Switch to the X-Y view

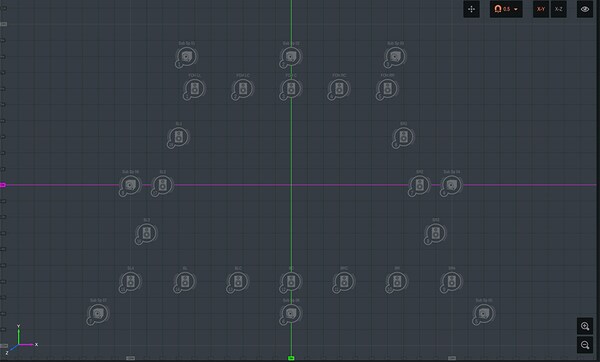click(541, 9)
